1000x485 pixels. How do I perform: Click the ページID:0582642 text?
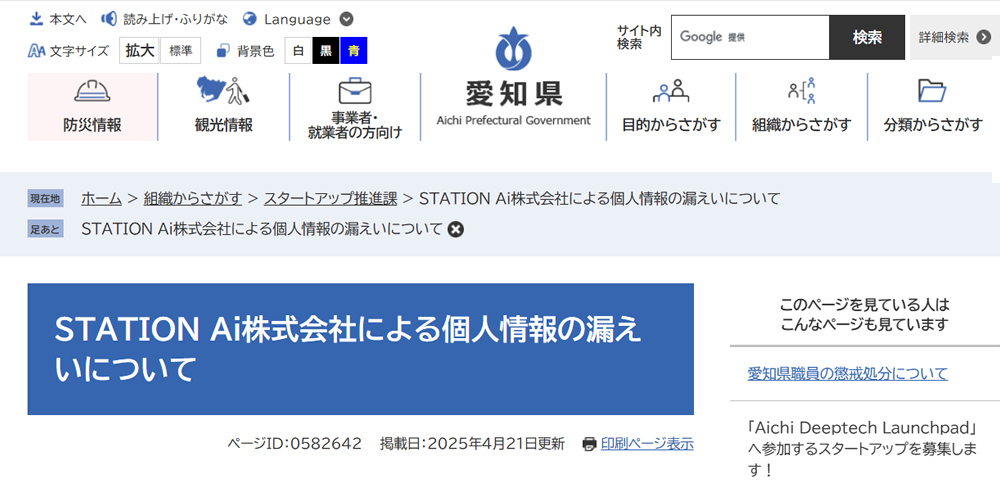click(295, 444)
